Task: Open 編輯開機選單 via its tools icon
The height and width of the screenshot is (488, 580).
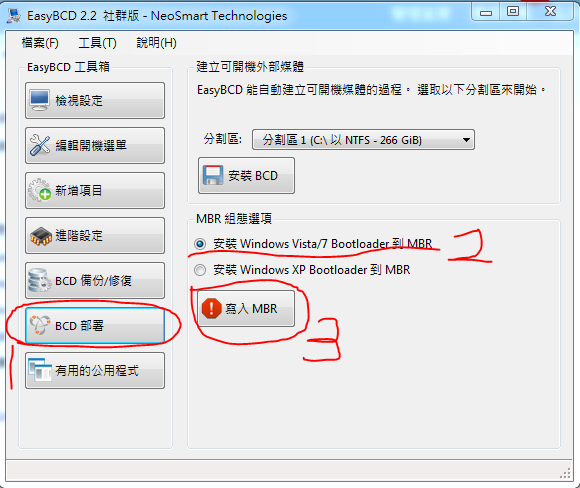Action: click(x=39, y=145)
